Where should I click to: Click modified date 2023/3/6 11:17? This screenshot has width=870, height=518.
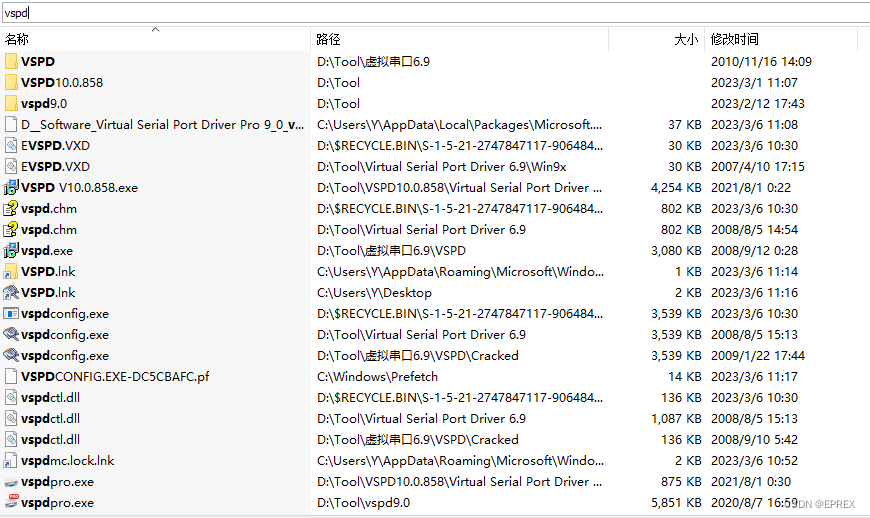754,377
